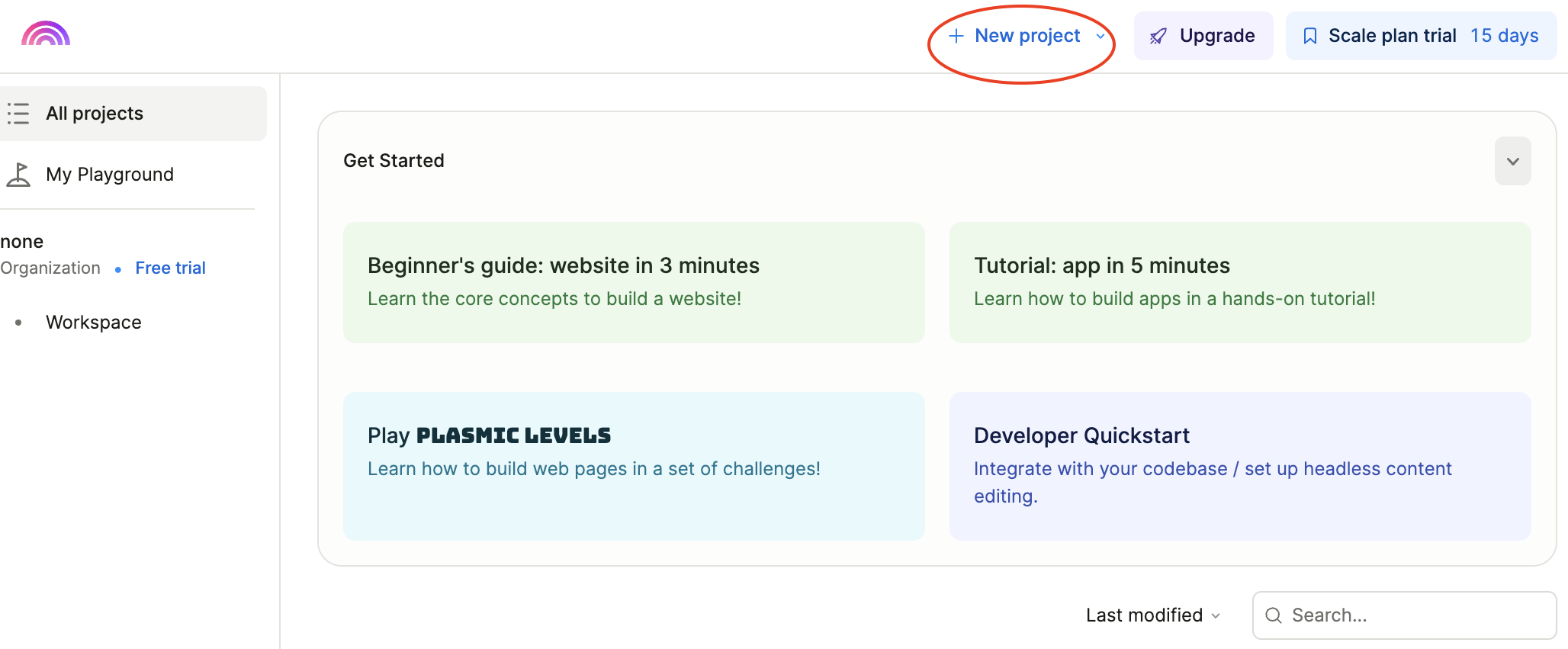Viewport: 1568px width, 649px height.
Task: Open Tutorial: app in 5 minutes card
Action: (x=1240, y=282)
